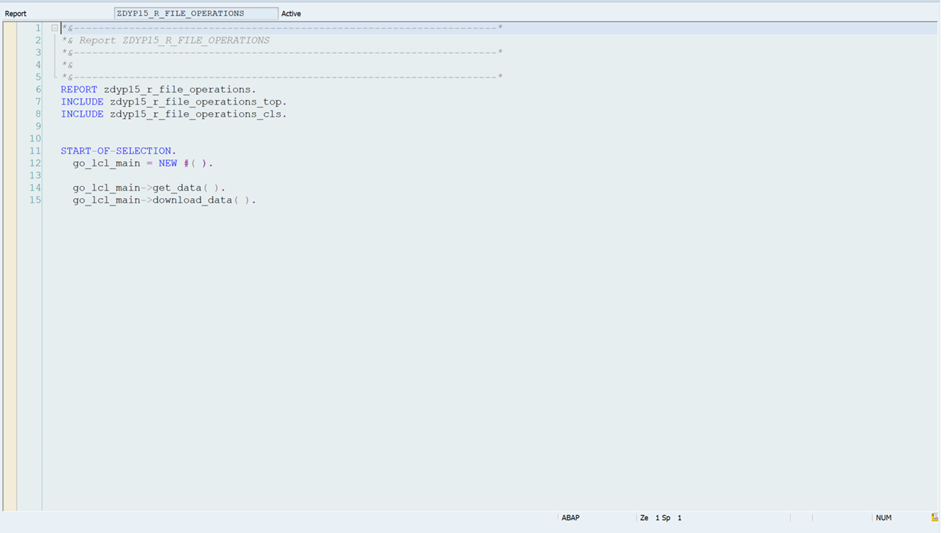
Task: Click the options icon in the status bar
Action: click(x=934, y=518)
